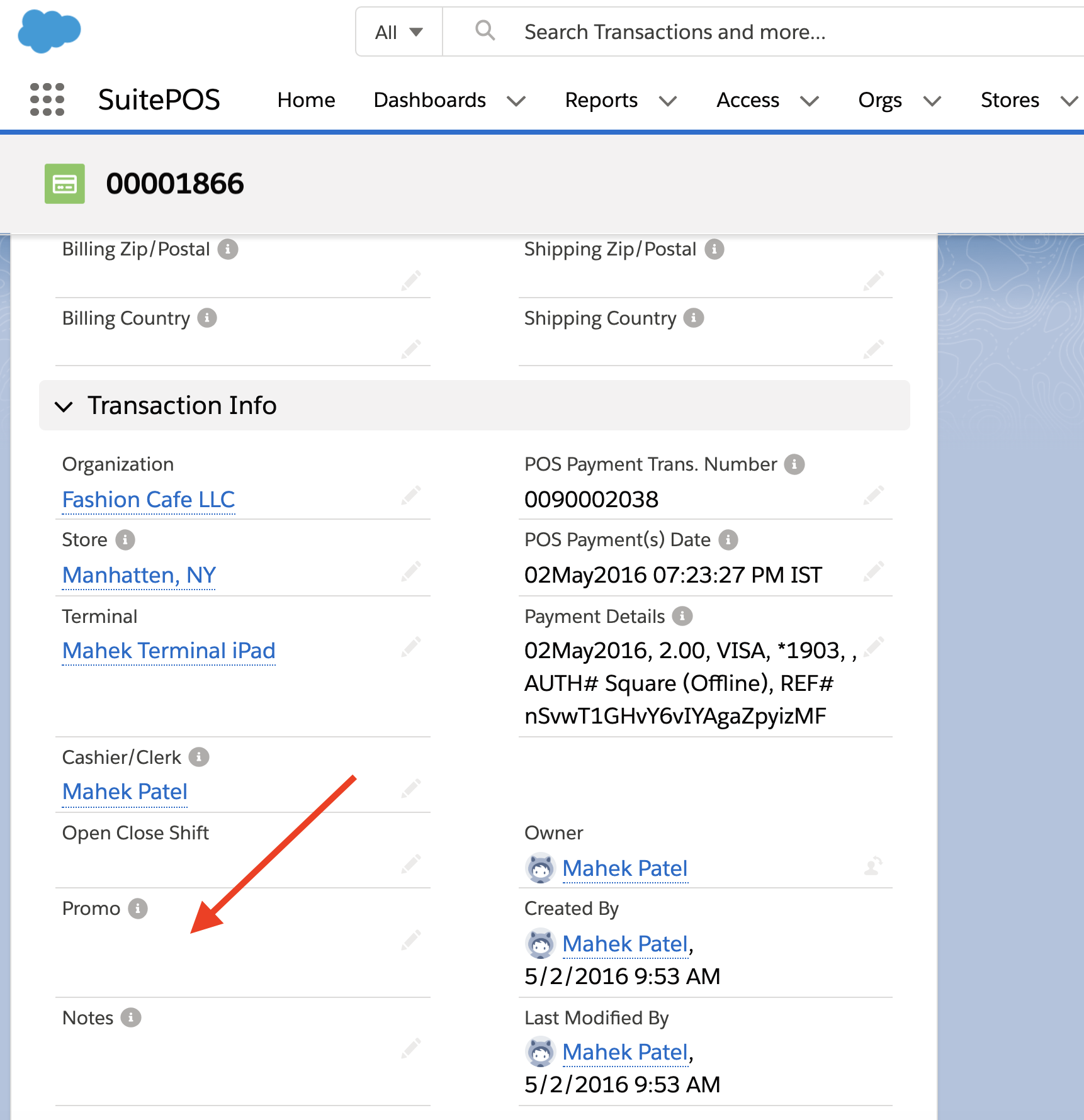
Task: Edit the POS Payment Trans. Number field
Action: tap(874, 496)
